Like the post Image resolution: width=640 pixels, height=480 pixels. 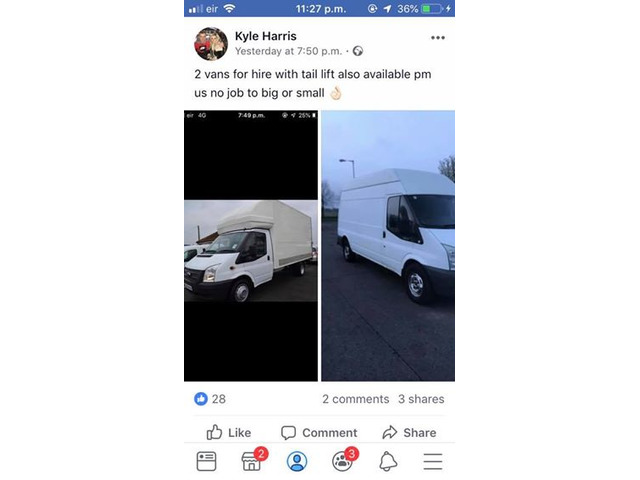pos(229,432)
